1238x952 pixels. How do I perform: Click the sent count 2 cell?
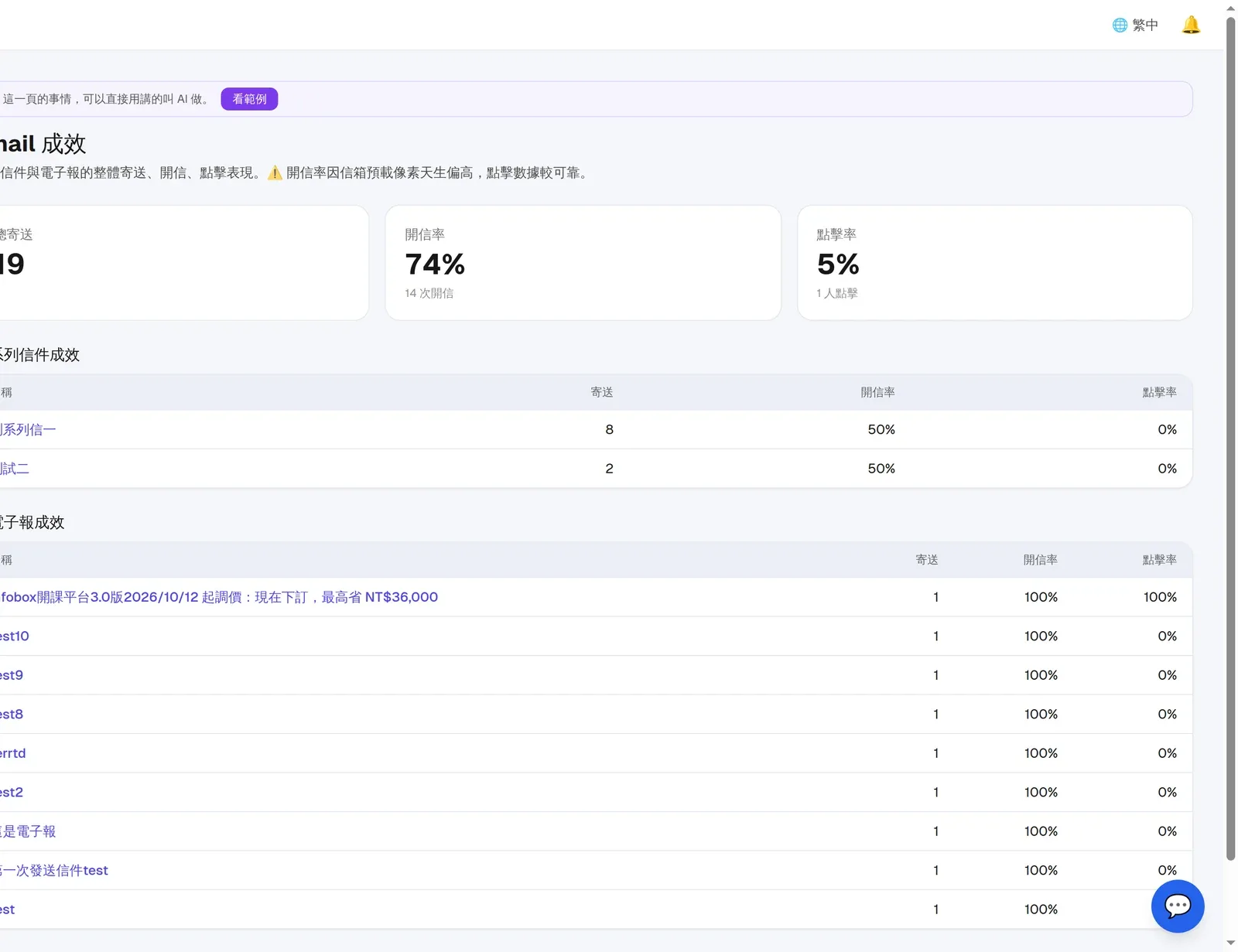tap(609, 468)
